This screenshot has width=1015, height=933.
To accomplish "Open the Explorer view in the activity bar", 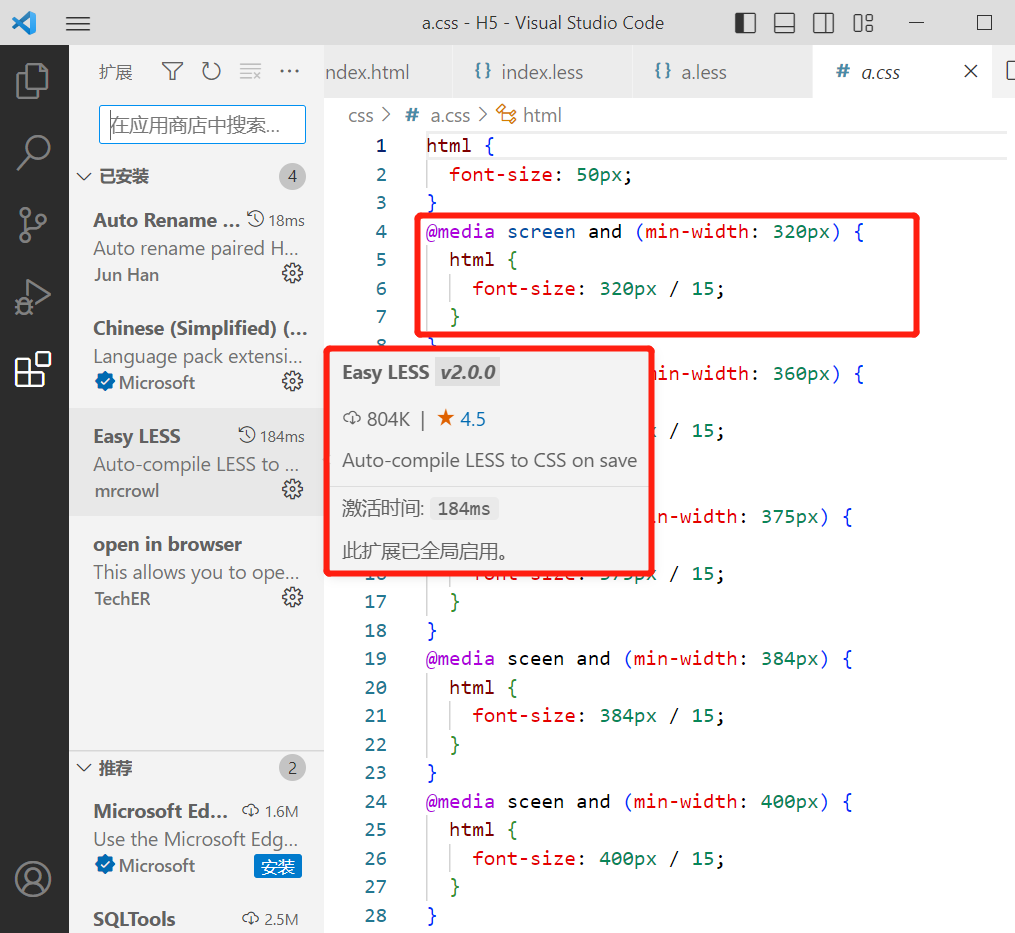I will tap(33, 80).
